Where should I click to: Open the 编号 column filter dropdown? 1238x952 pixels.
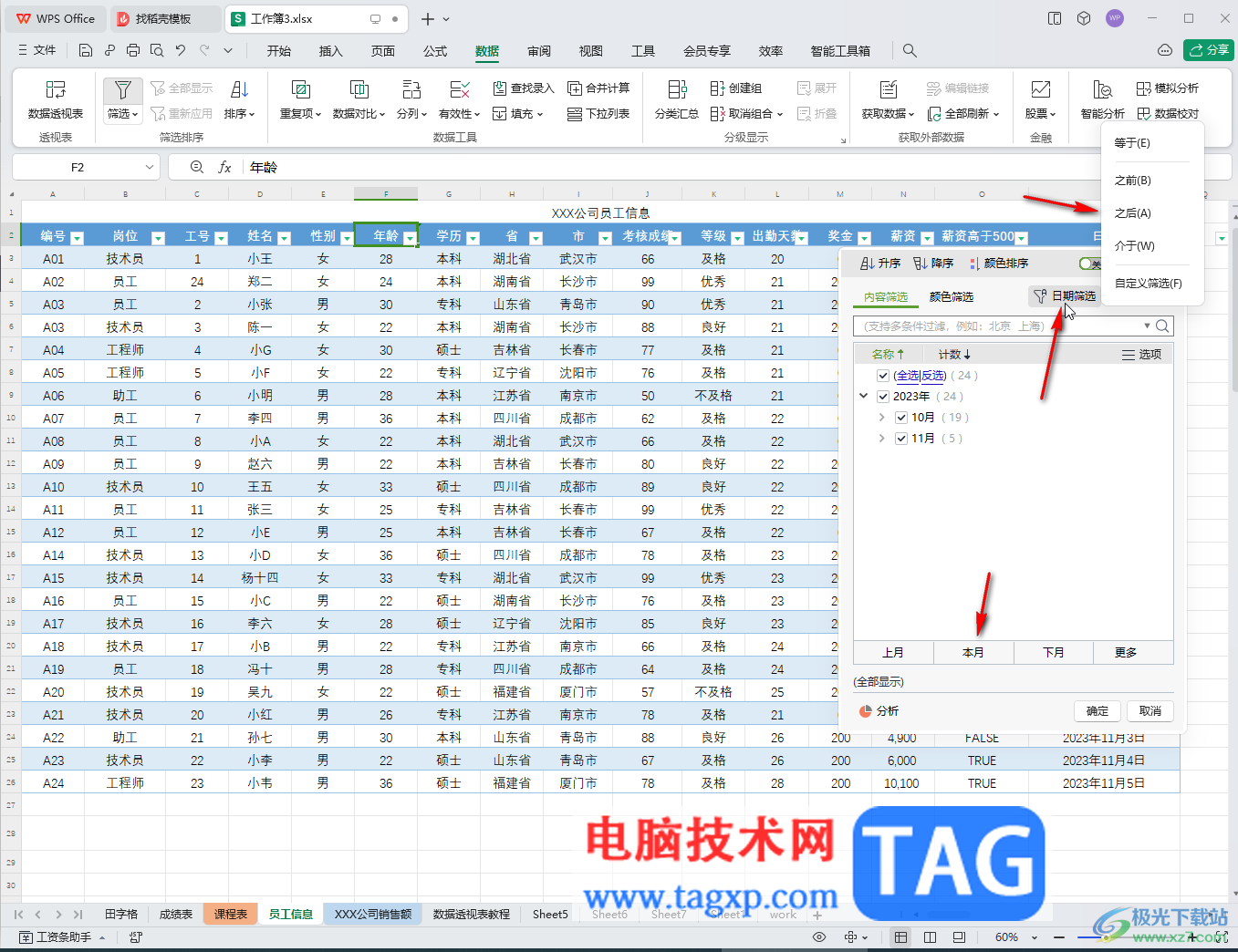77,238
